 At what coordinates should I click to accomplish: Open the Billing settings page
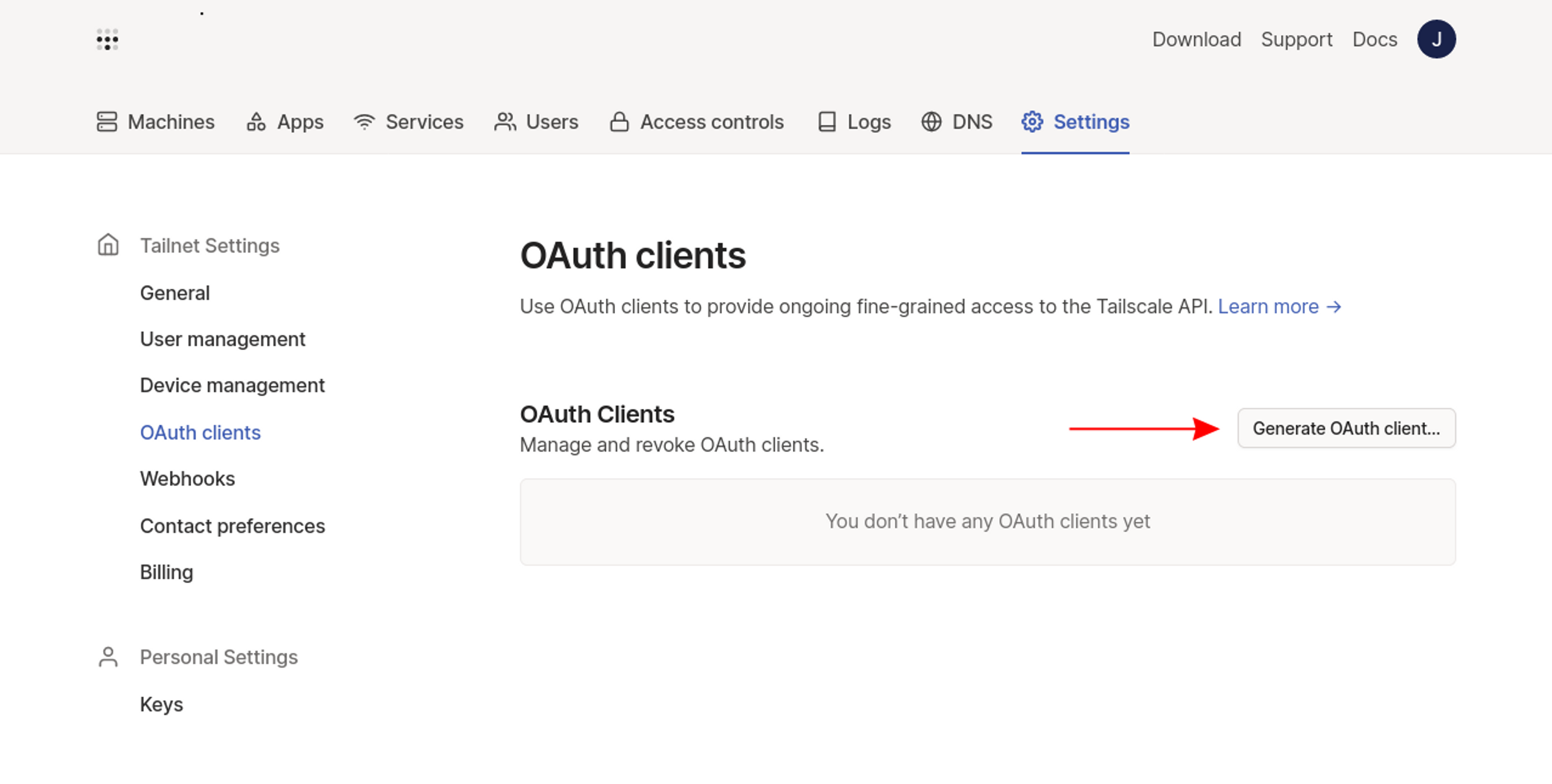(x=166, y=572)
